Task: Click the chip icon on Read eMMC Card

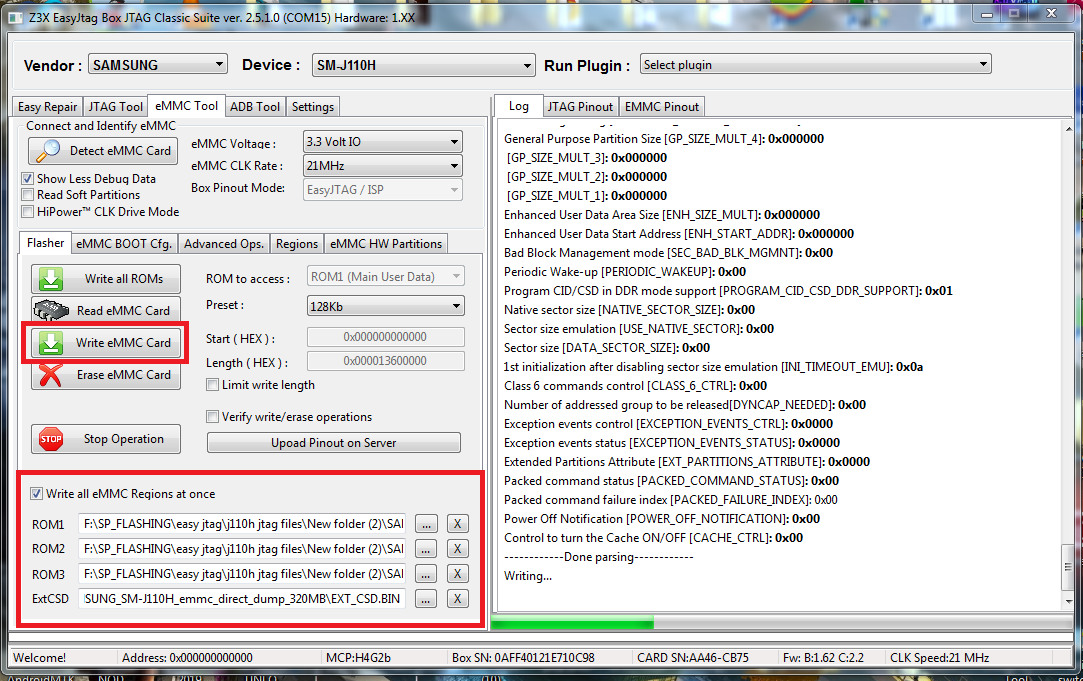Action: [x=51, y=310]
